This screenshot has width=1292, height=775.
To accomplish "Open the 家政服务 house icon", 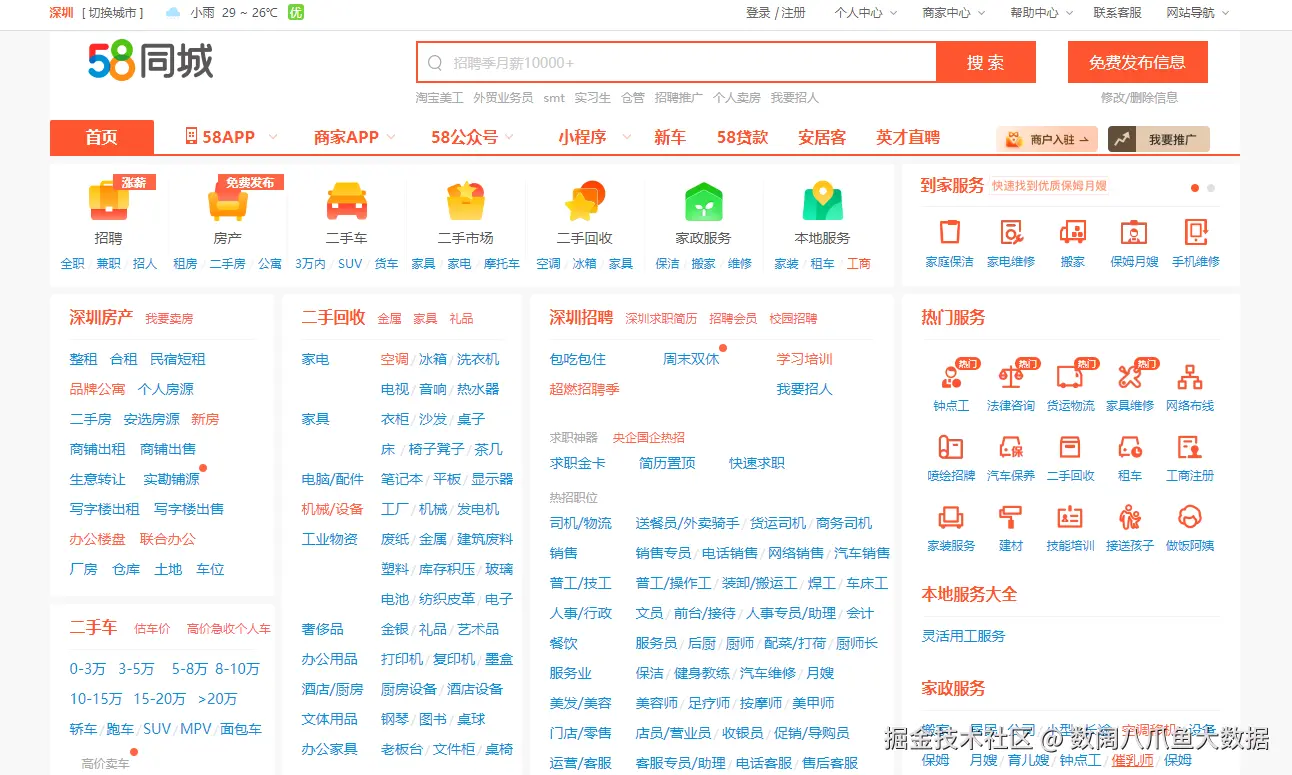I will click(703, 201).
